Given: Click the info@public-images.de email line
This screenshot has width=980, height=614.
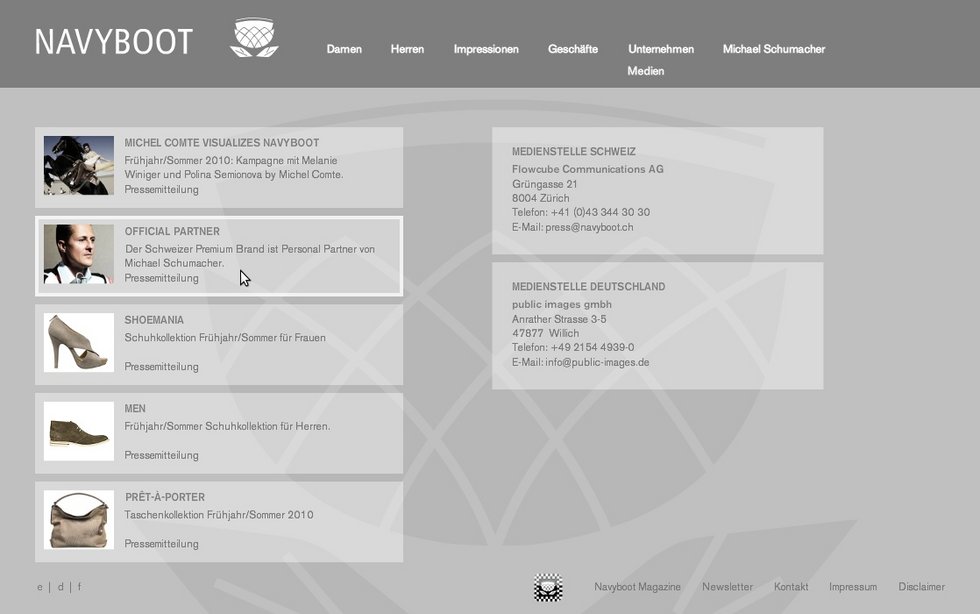Looking at the screenshot, I should tap(581, 363).
